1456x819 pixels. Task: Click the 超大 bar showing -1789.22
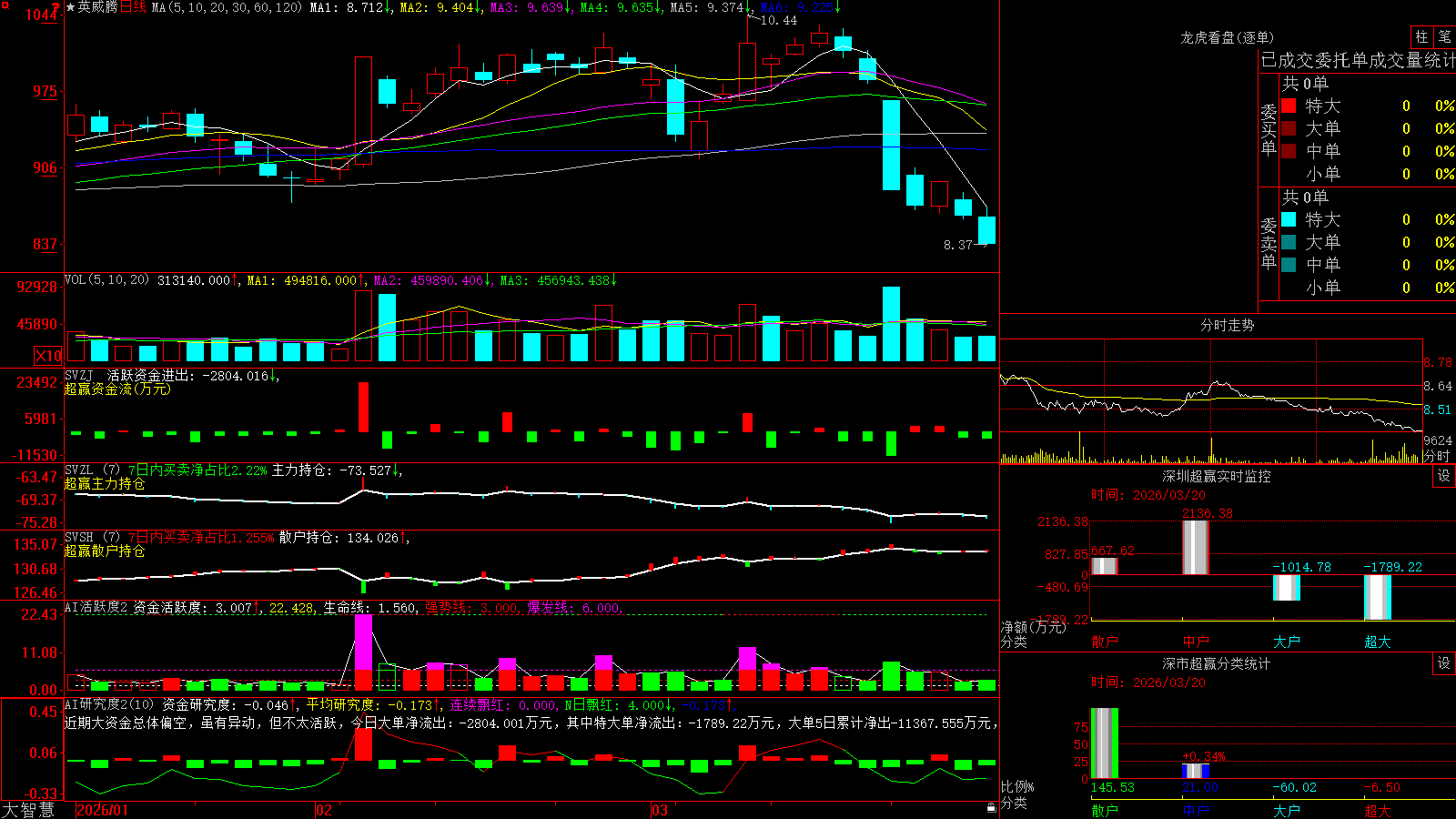(1378, 597)
